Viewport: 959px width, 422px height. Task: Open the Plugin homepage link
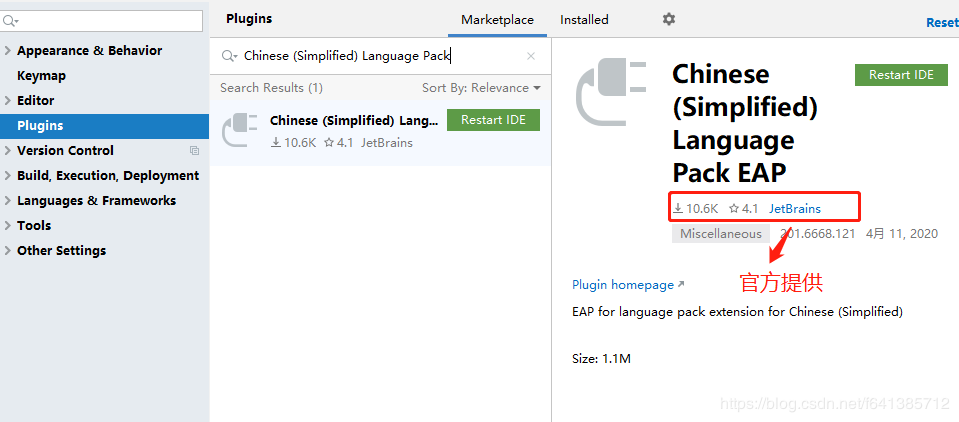point(628,285)
